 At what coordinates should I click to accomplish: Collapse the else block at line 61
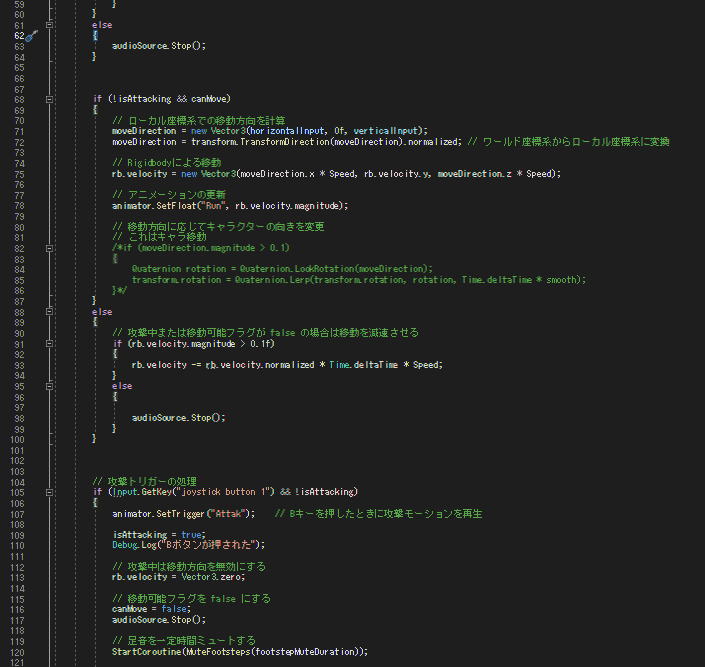48,24
